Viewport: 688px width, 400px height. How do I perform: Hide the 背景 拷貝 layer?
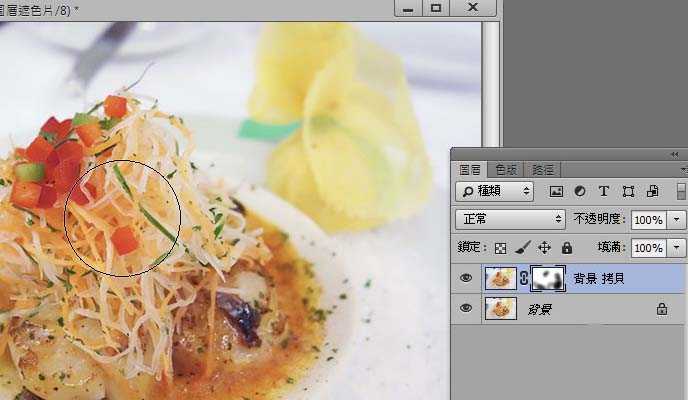coord(465,279)
